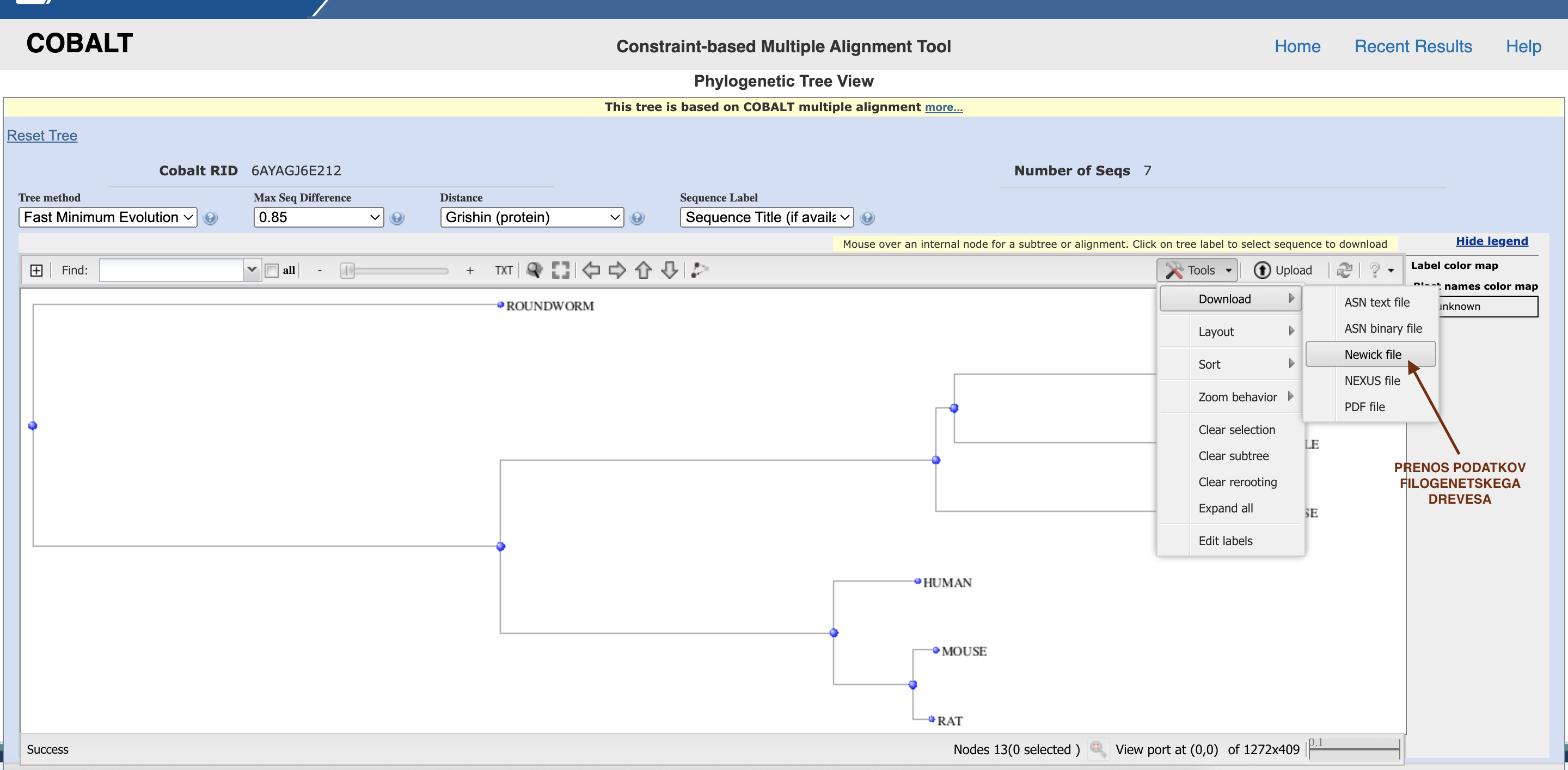Click the ROUNDWORM tree label
This screenshot has width=1568, height=770.
pyautogui.click(x=550, y=306)
